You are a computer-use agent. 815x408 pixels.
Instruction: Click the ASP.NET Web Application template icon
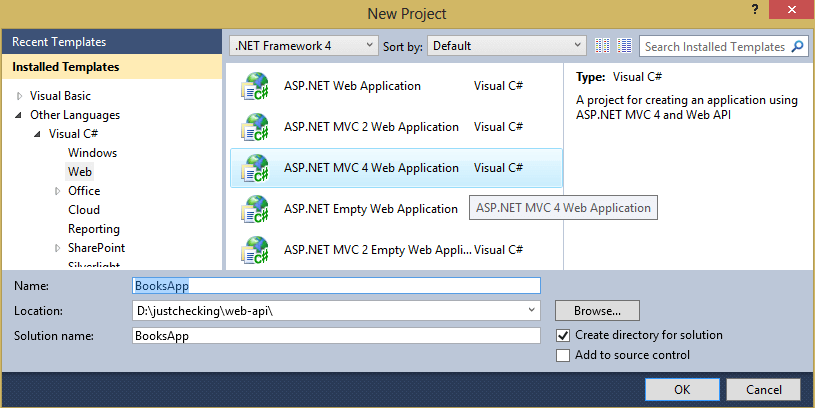click(255, 87)
